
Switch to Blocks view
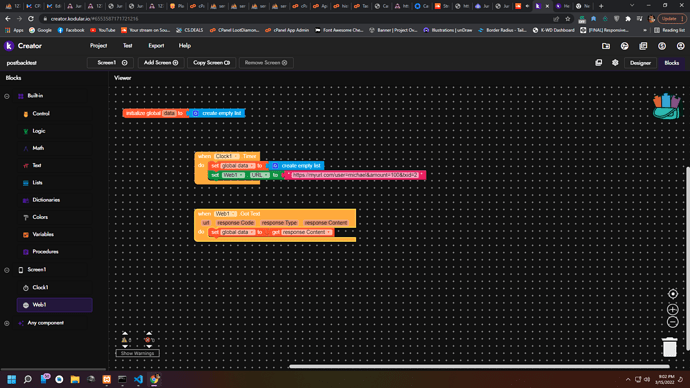pyautogui.click(x=672, y=63)
